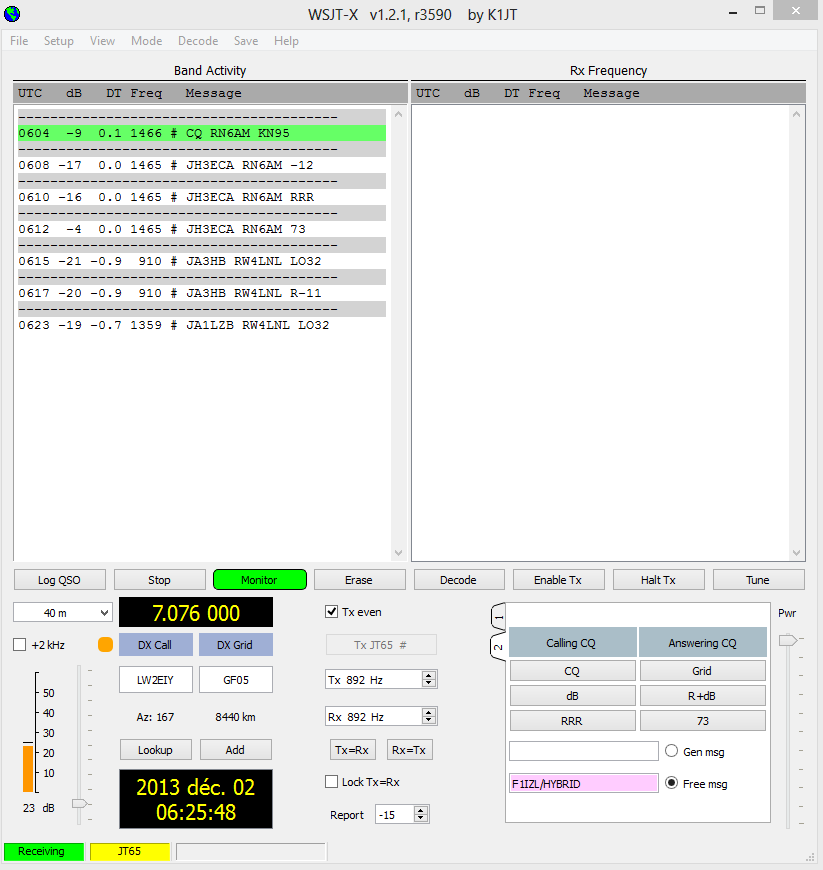Click the DX Call field containing LW2EIY
This screenshot has height=870, width=823.
coord(156,680)
